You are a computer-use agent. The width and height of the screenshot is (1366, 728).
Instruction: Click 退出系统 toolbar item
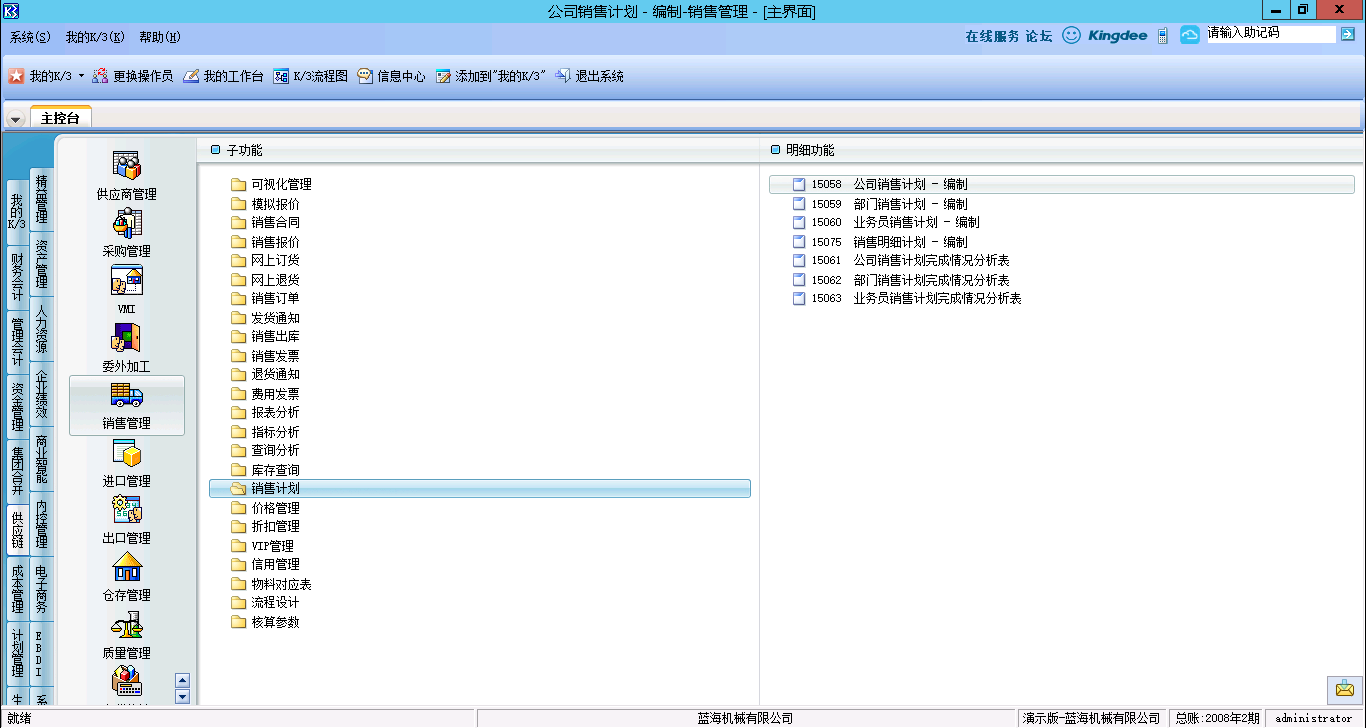[x=589, y=76]
